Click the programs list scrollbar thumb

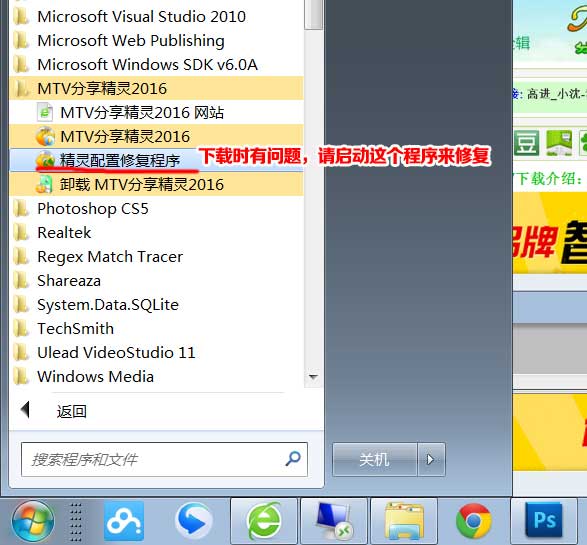[x=313, y=14]
